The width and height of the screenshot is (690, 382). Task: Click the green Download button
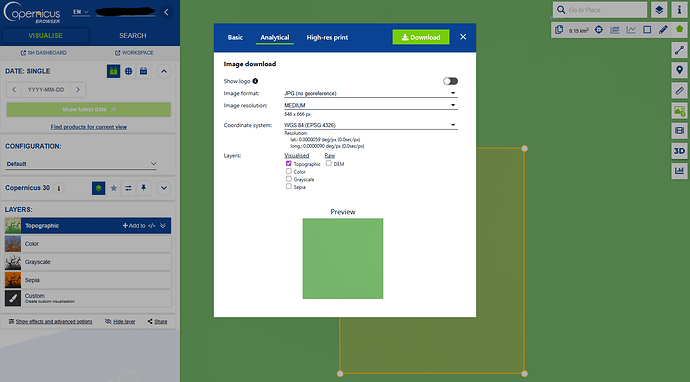click(421, 37)
